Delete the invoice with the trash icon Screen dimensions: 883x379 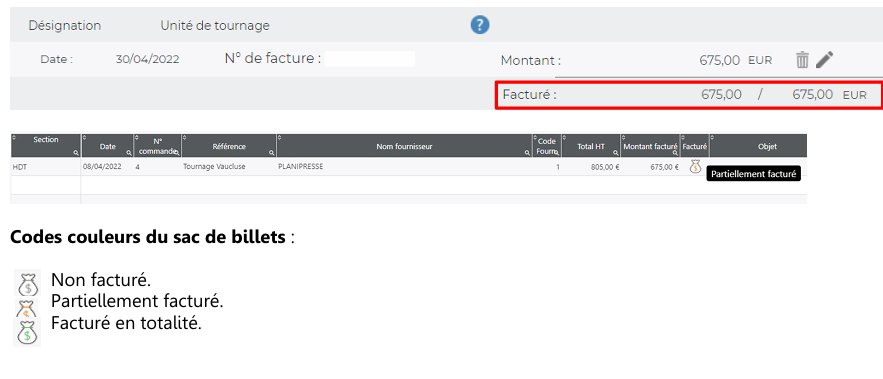[x=802, y=60]
